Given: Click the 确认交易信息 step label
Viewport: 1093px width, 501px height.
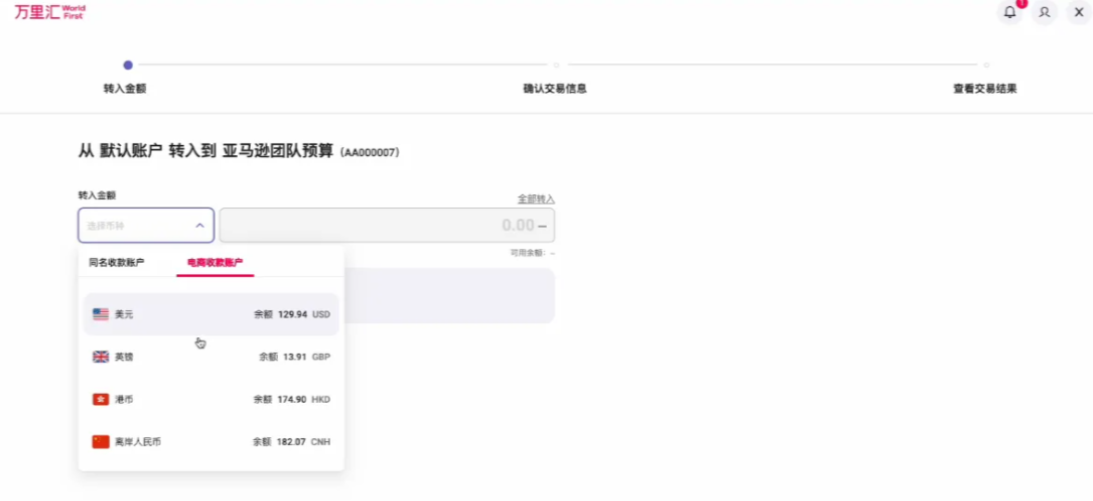Looking at the screenshot, I should coord(555,88).
